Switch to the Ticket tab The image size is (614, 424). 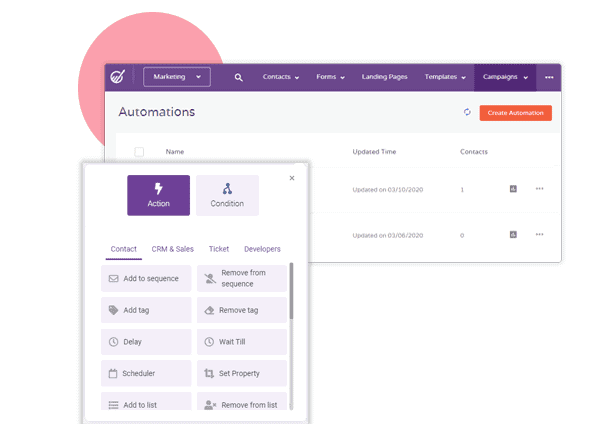(219, 249)
